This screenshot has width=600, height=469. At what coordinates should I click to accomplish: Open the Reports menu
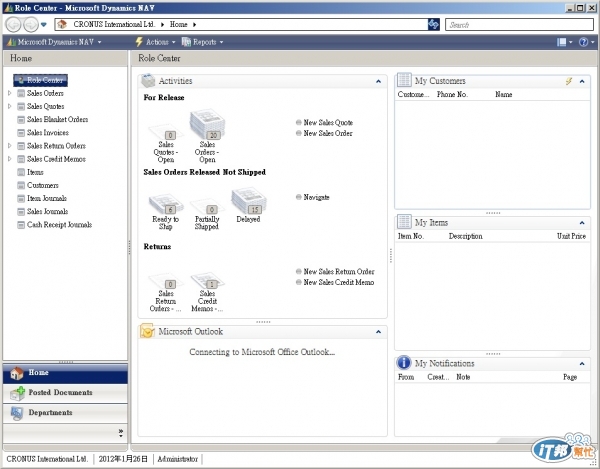coord(202,42)
